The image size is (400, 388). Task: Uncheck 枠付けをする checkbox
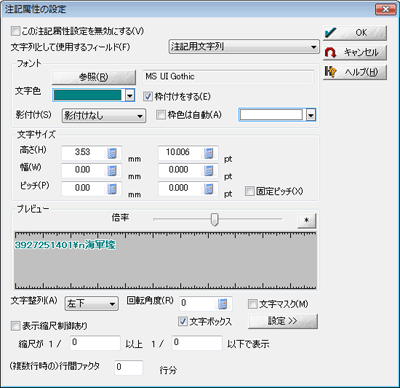[x=148, y=97]
